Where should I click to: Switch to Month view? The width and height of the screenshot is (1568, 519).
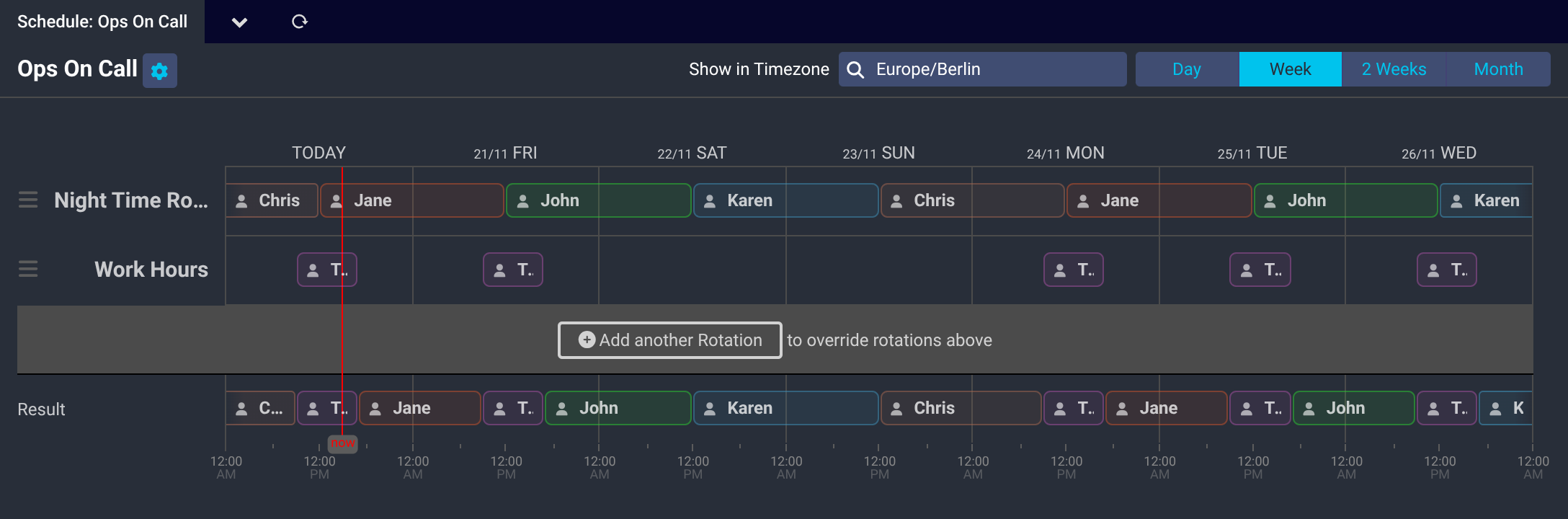pos(1498,69)
